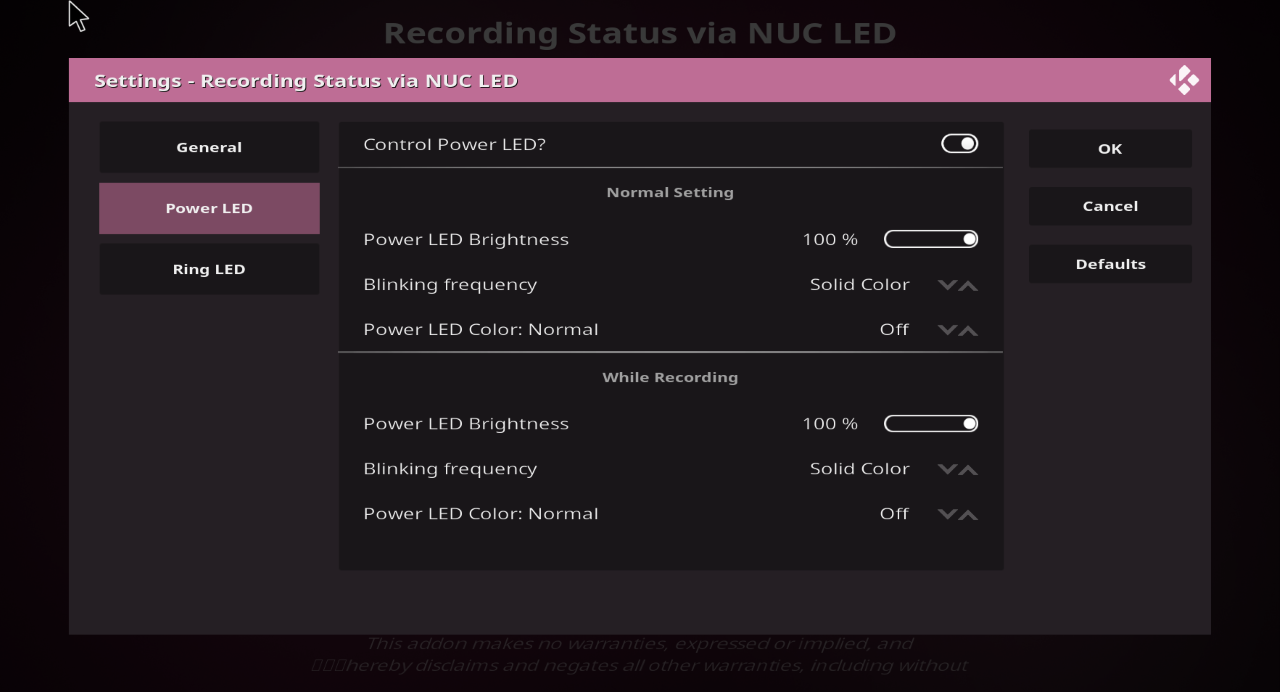This screenshot has height=692, width=1280.
Task: Click up arrow for Normal Blinking frequency
Action: pos(968,285)
